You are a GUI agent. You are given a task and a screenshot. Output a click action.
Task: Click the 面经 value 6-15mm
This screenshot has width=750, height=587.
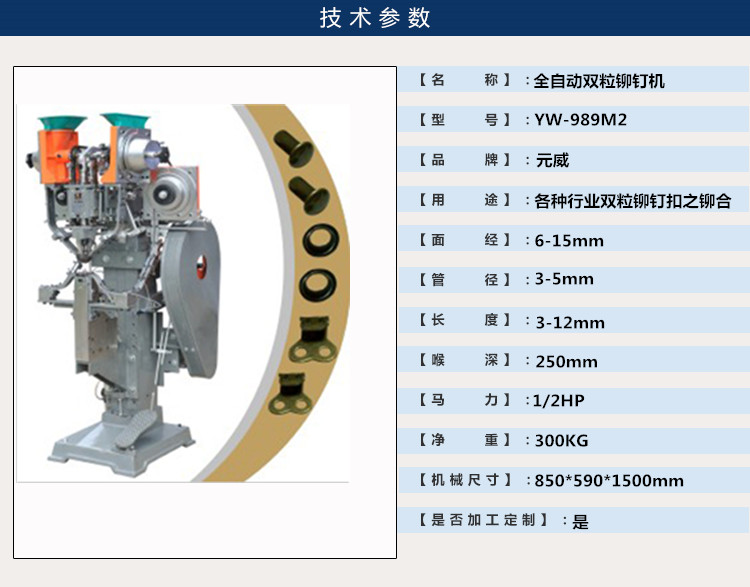click(x=569, y=240)
